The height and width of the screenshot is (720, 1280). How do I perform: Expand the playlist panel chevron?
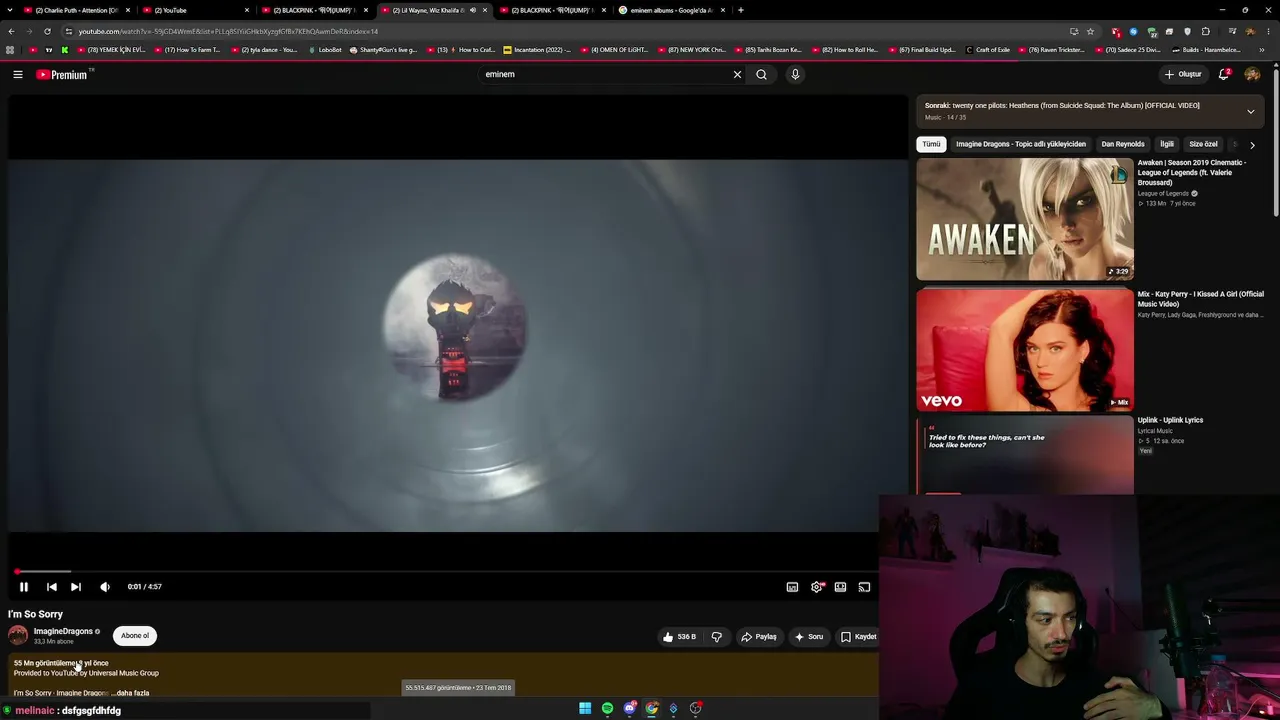[x=1250, y=111]
